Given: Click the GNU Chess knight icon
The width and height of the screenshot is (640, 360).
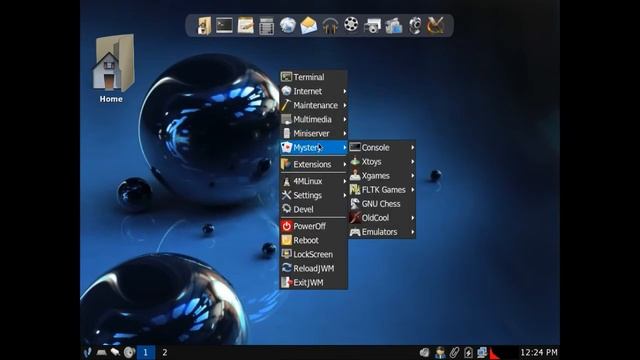Looking at the screenshot, I should point(355,204).
